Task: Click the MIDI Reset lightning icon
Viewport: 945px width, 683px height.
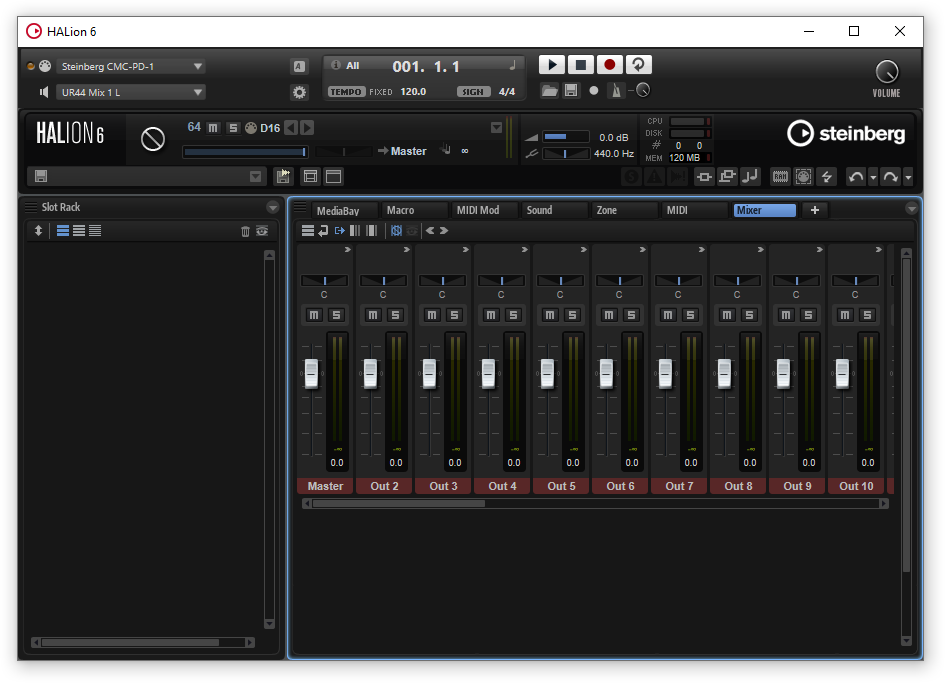Action: 827,177
